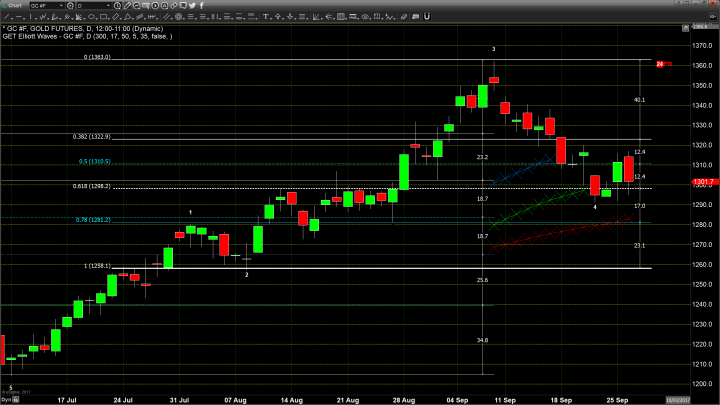Click the red 1301.7 current price tag
Viewport: 720px width, 405px height.
[x=705, y=182]
